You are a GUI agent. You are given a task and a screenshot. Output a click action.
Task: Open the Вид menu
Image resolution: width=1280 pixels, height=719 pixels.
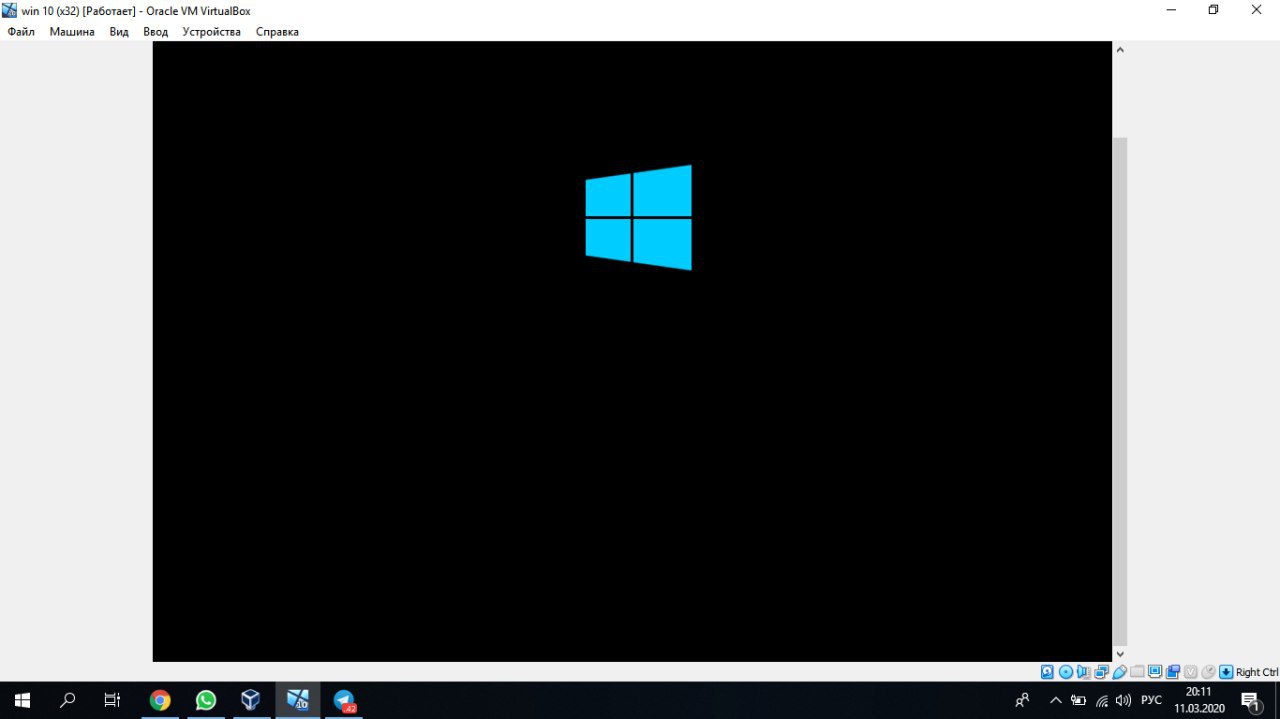tap(119, 31)
